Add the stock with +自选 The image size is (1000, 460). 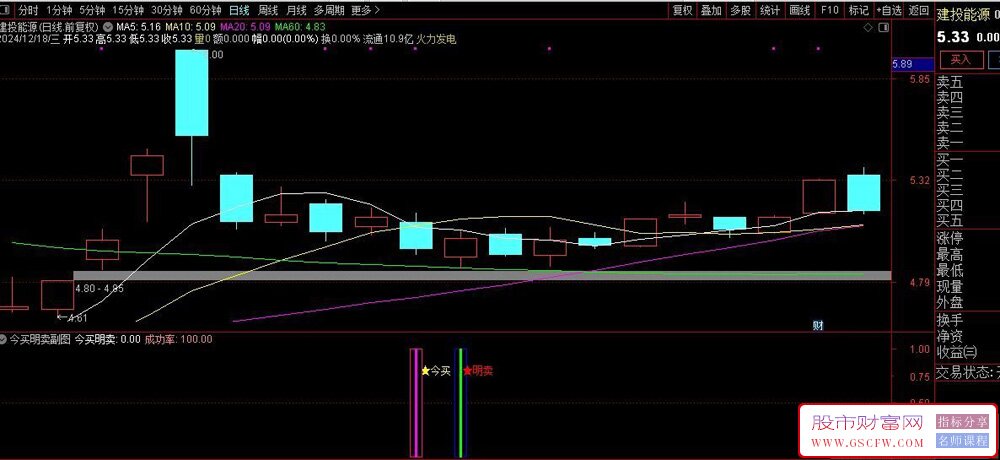tap(889, 10)
